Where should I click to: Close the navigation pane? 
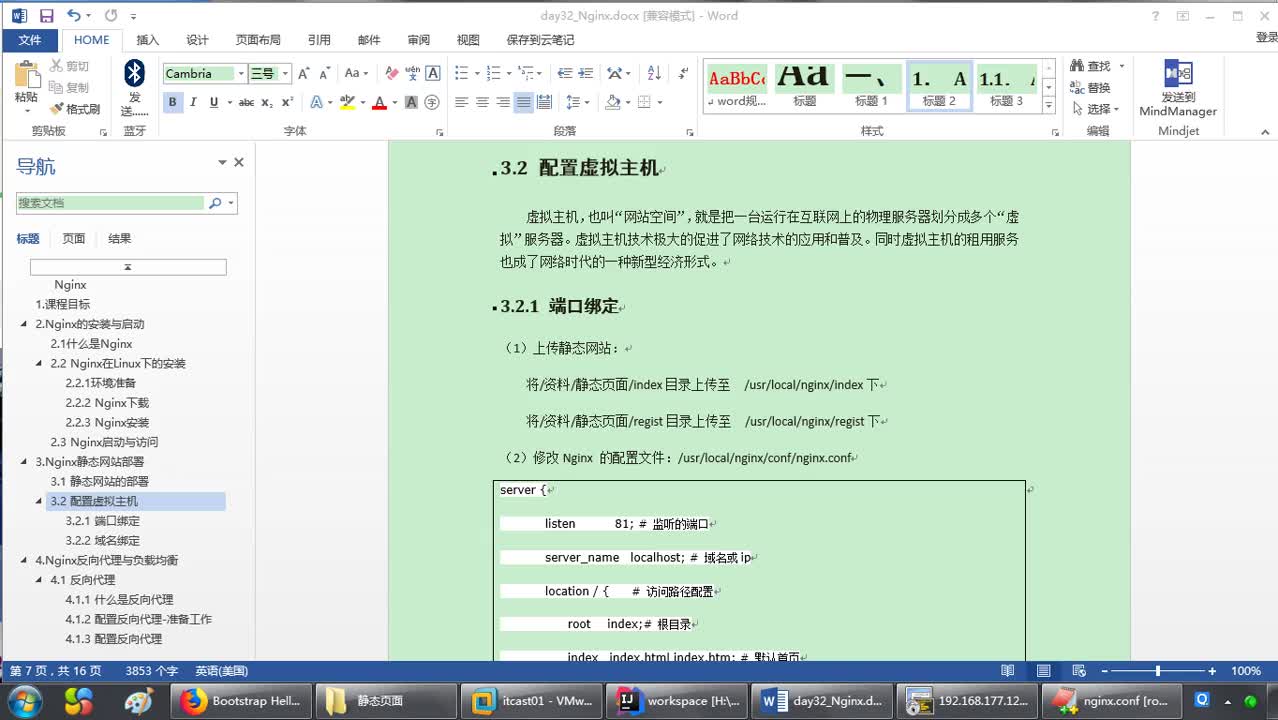click(239, 162)
